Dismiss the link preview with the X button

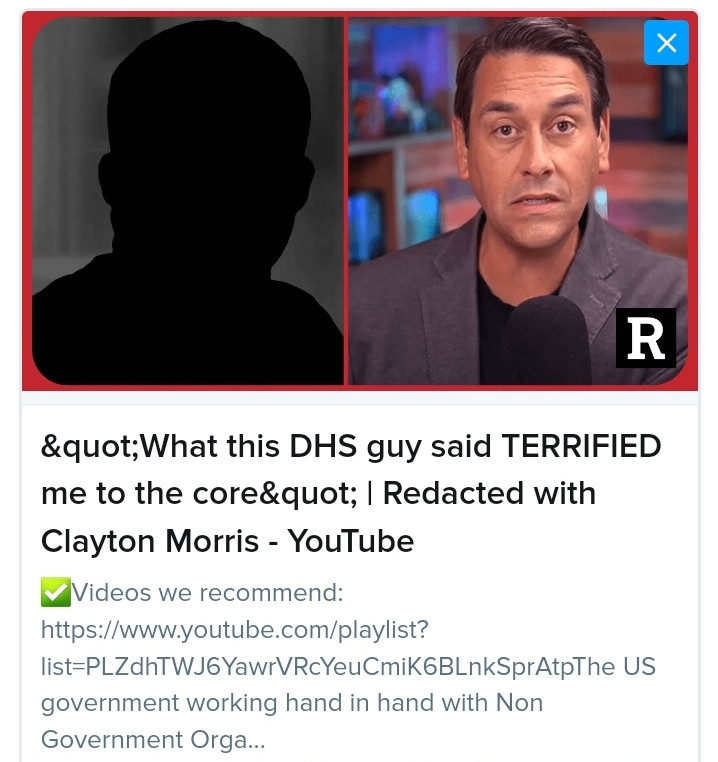(x=666, y=43)
